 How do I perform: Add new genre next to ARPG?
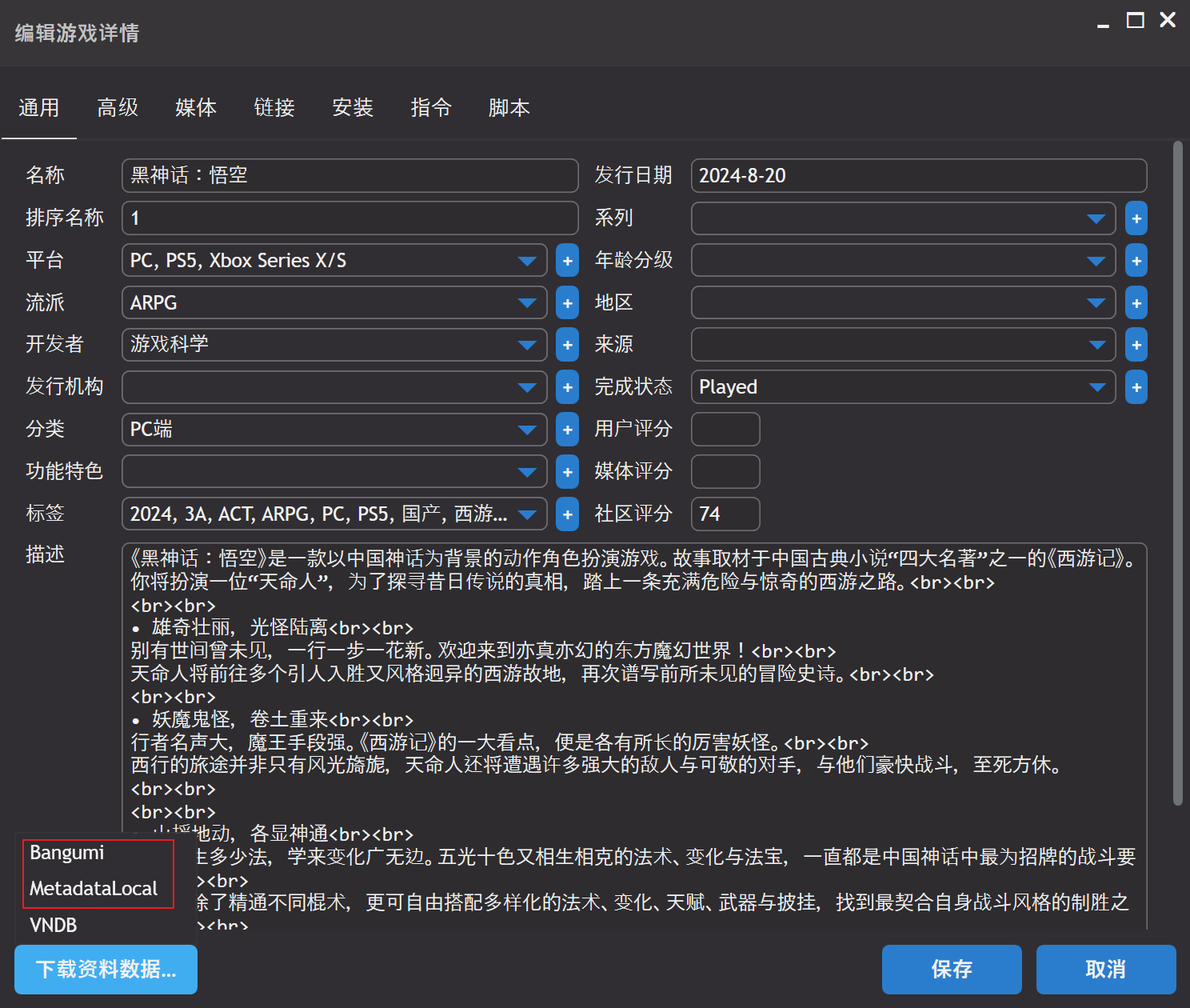pyautogui.click(x=567, y=302)
